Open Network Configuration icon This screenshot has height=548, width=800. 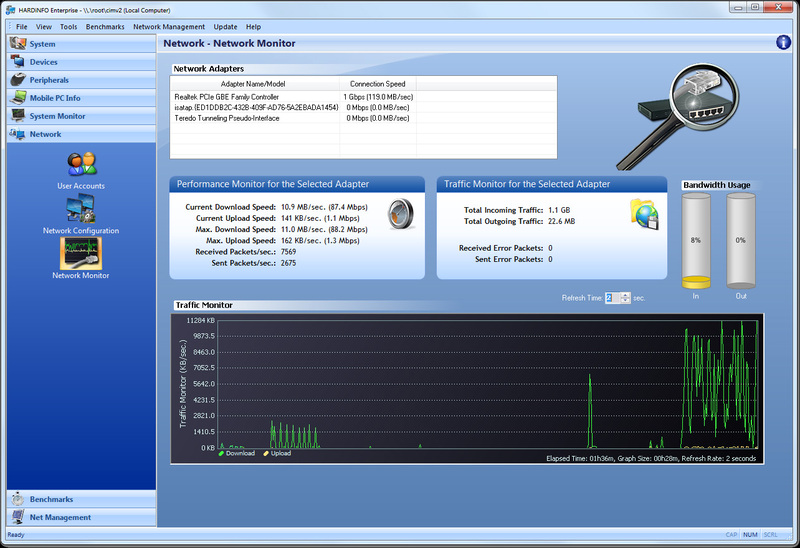tap(81, 209)
